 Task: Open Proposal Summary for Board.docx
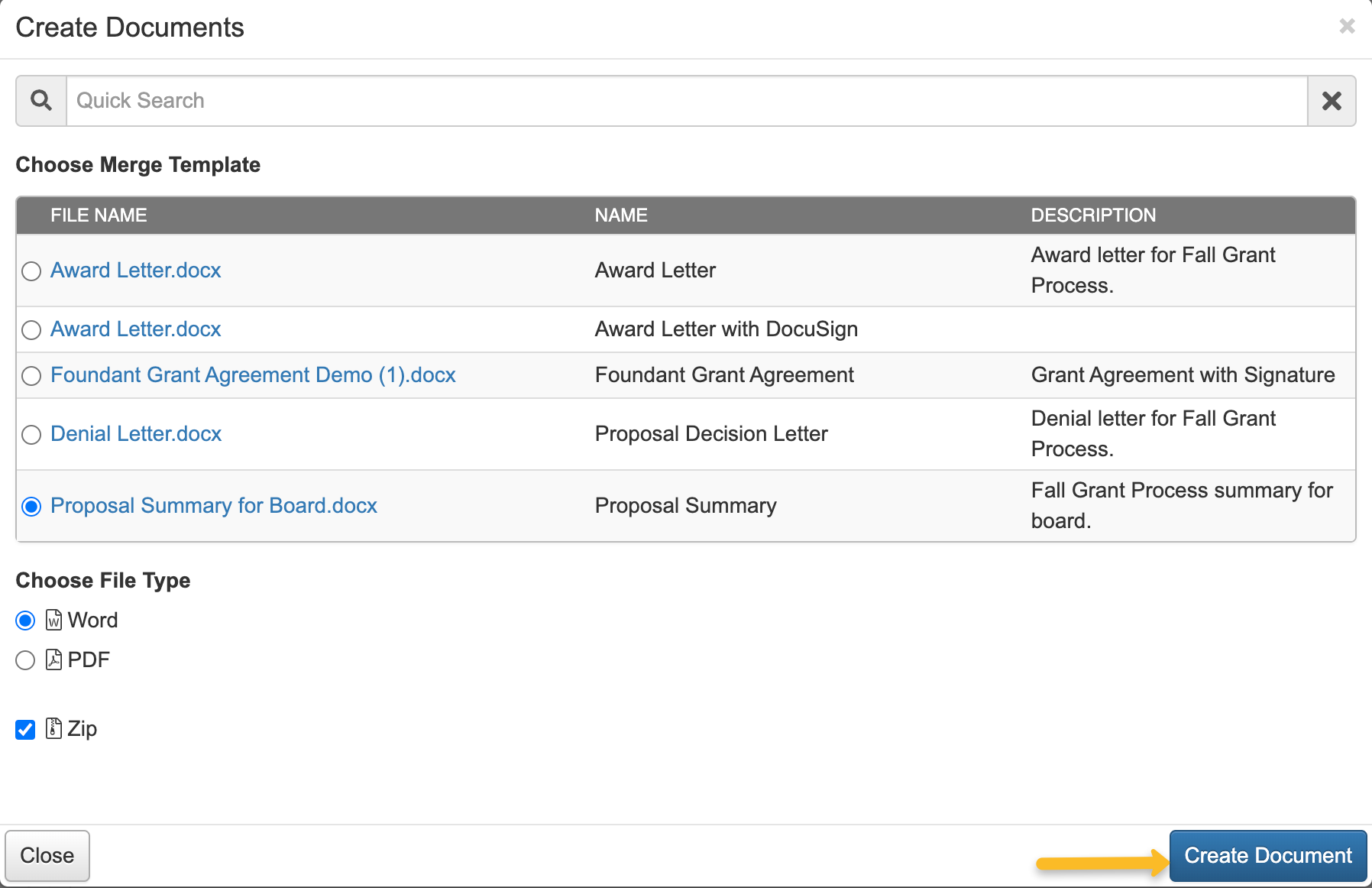click(213, 505)
